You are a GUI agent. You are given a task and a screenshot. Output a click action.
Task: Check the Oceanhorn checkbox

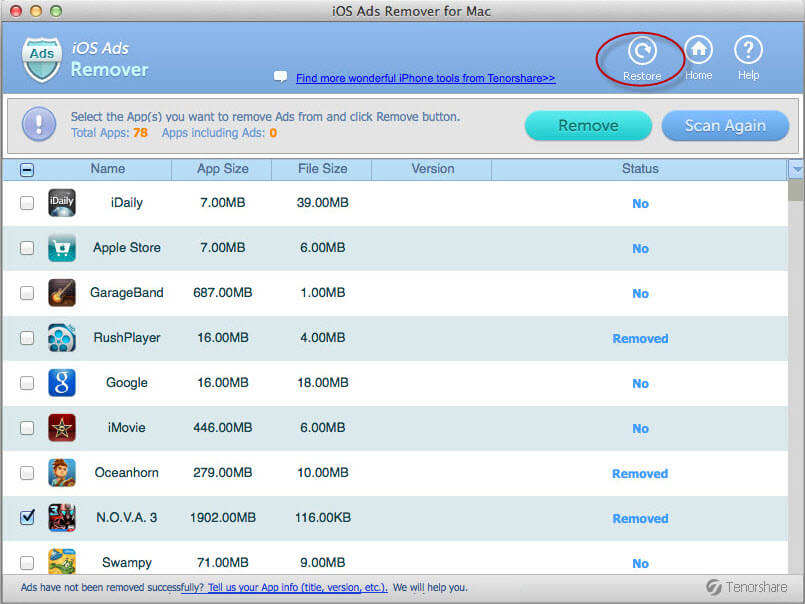27,473
